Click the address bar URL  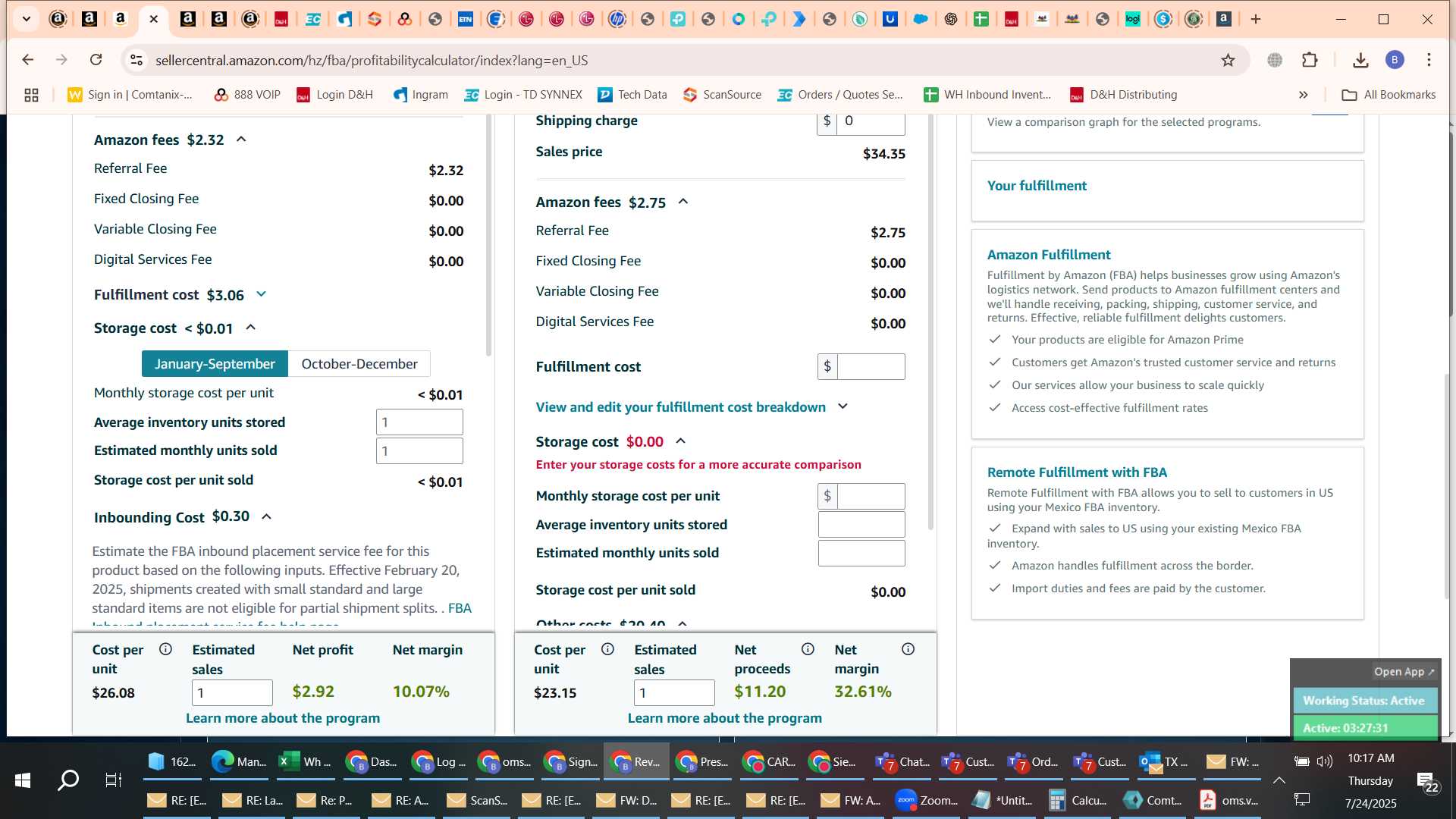tap(372, 60)
